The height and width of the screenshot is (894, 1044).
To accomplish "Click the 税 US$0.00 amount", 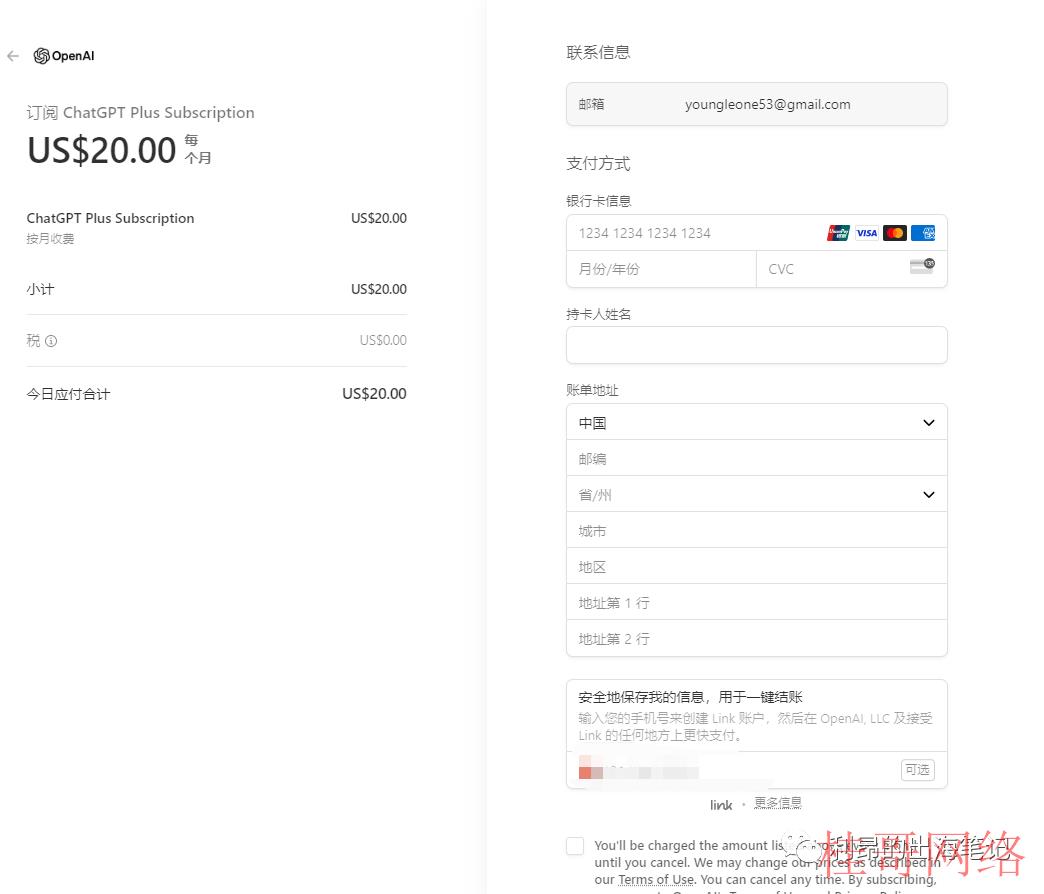I will click(383, 340).
